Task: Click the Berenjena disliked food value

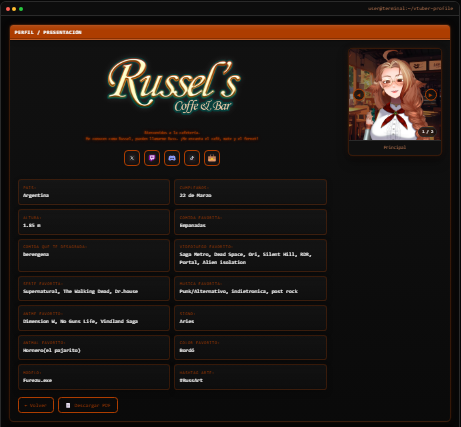Action: point(36,254)
